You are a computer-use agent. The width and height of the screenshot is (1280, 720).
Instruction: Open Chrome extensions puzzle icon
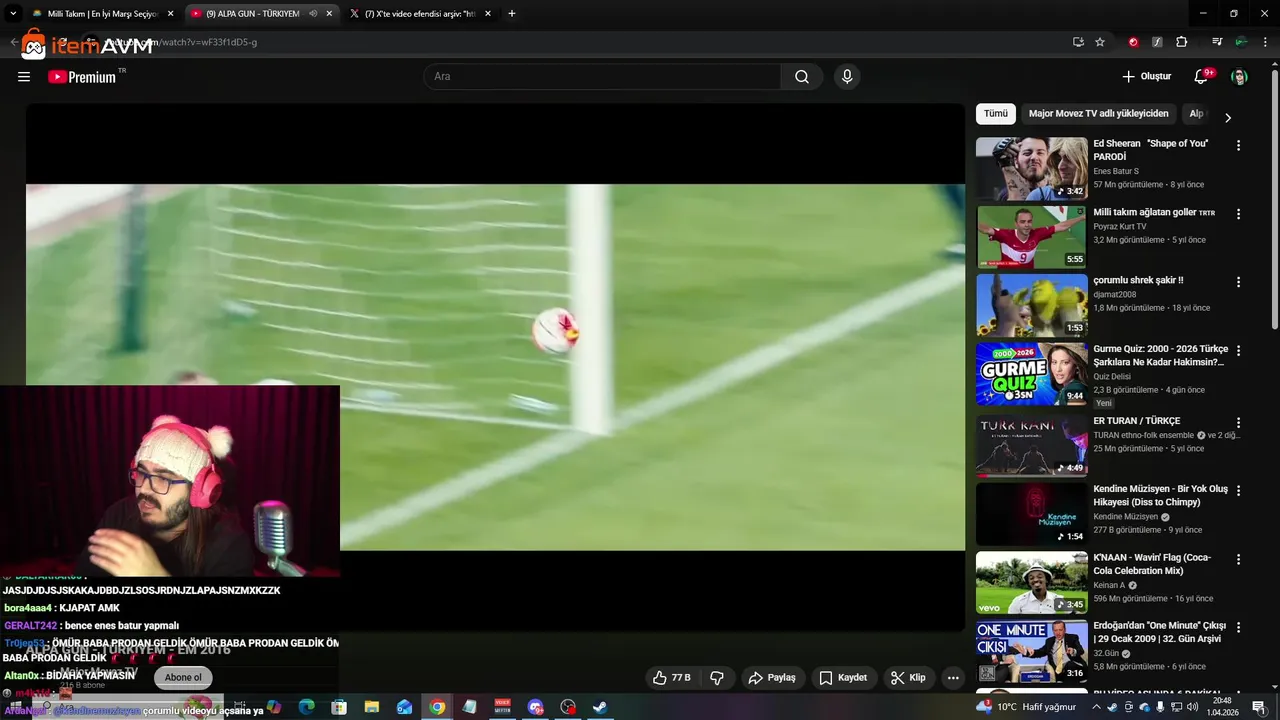pyautogui.click(x=1181, y=42)
